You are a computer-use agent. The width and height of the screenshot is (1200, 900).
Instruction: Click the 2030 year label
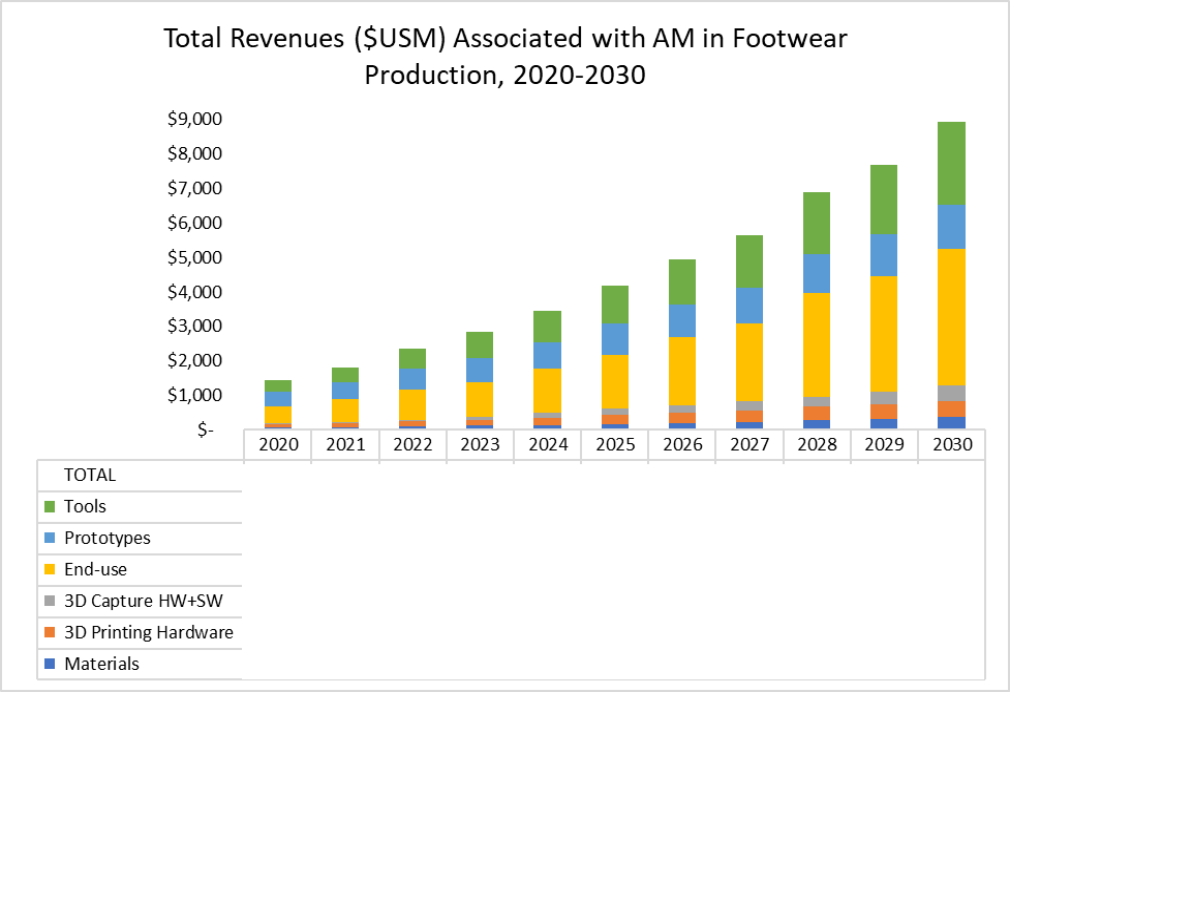952,445
